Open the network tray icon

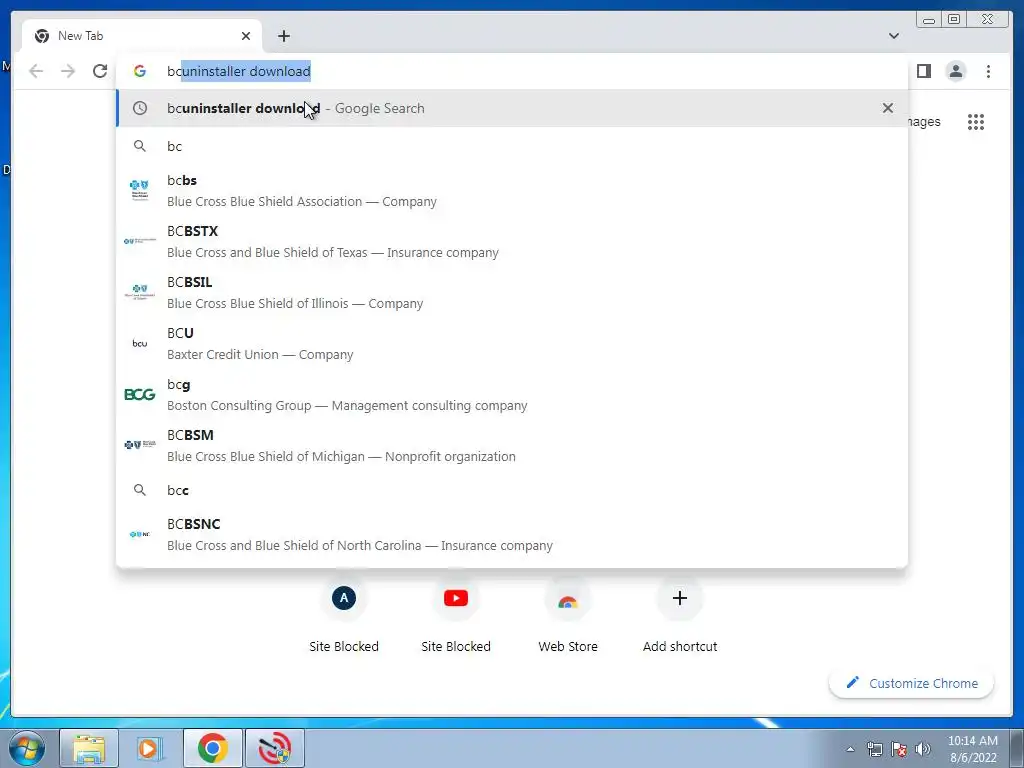click(x=874, y=749)
